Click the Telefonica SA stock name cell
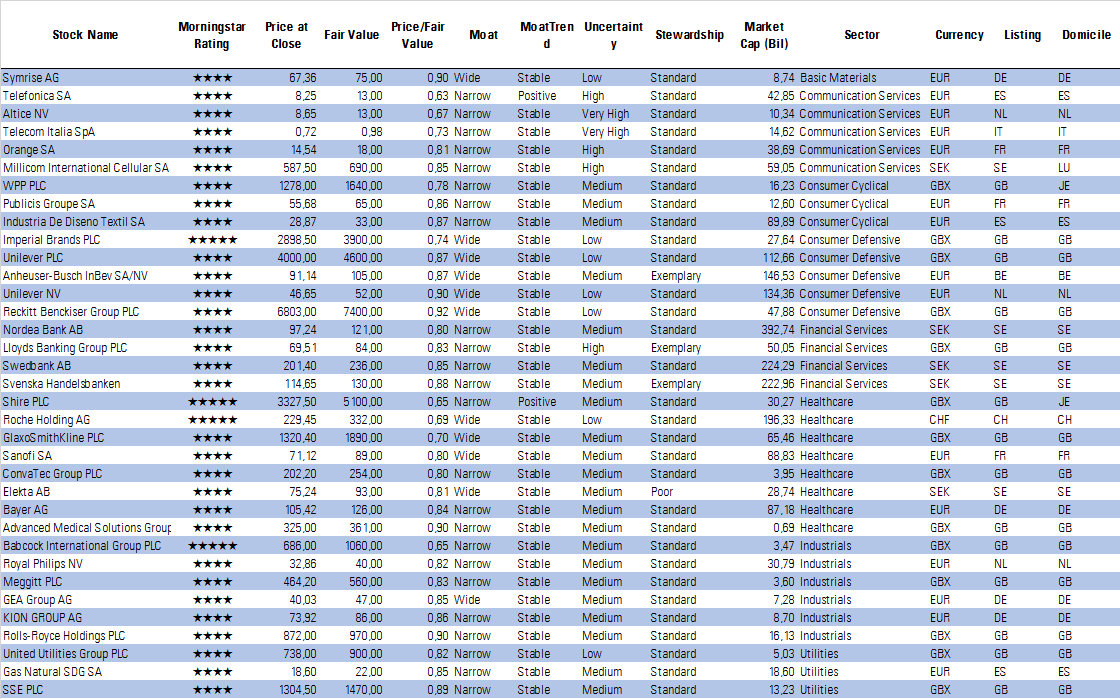The height and width of the screenshot is (699, 1120). click(37, 96)
